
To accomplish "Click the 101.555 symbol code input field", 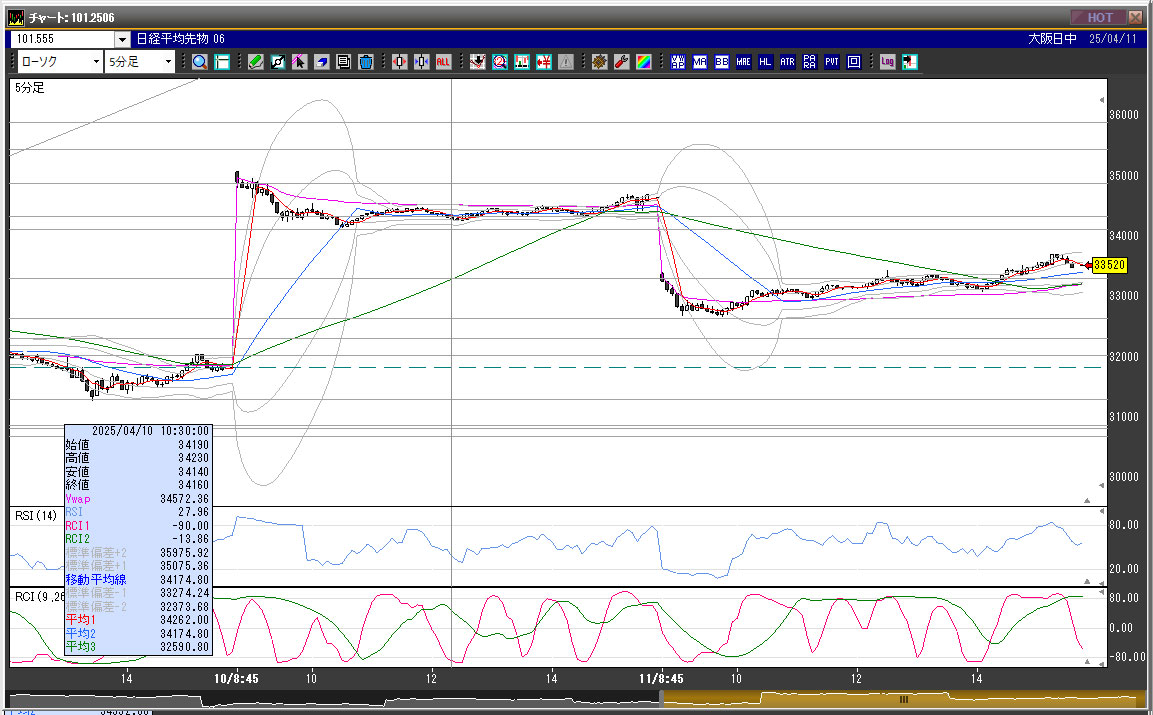I will tap(64, 39).
